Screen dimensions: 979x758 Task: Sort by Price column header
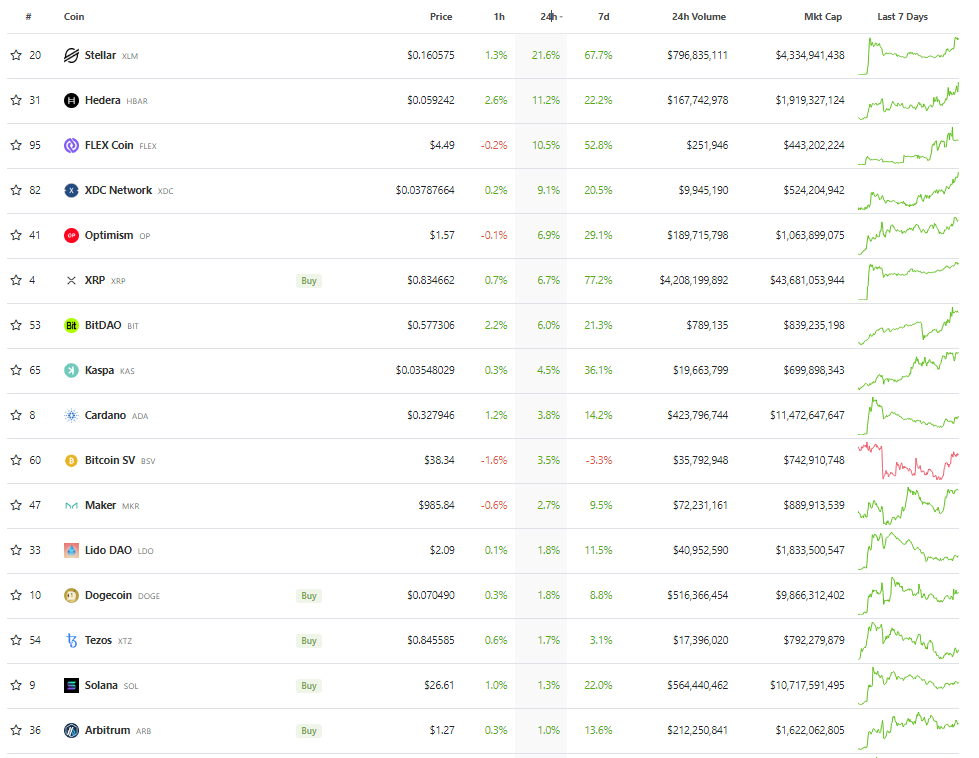(441, 17)
